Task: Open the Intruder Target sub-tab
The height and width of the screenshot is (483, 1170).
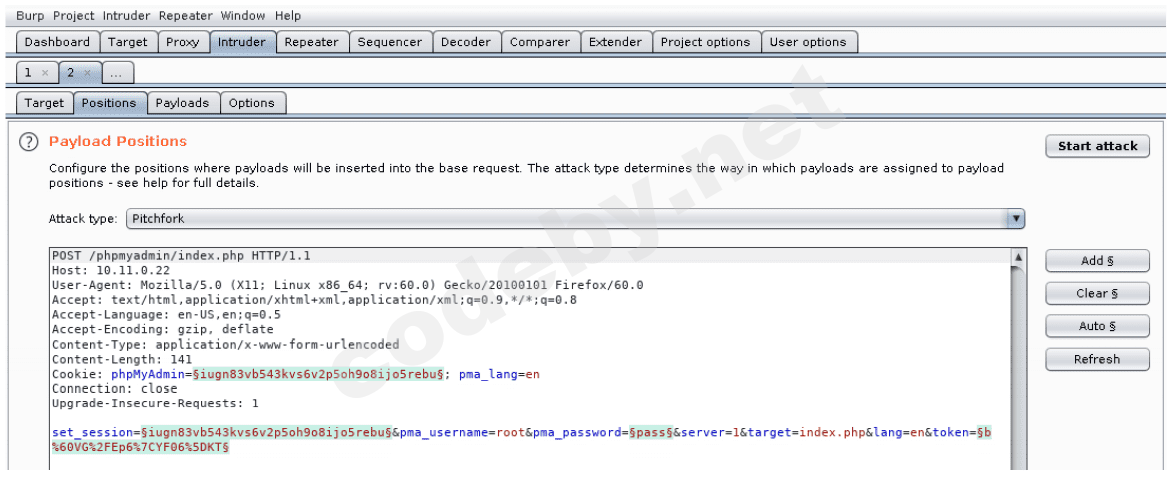Action: click(45, 103)
